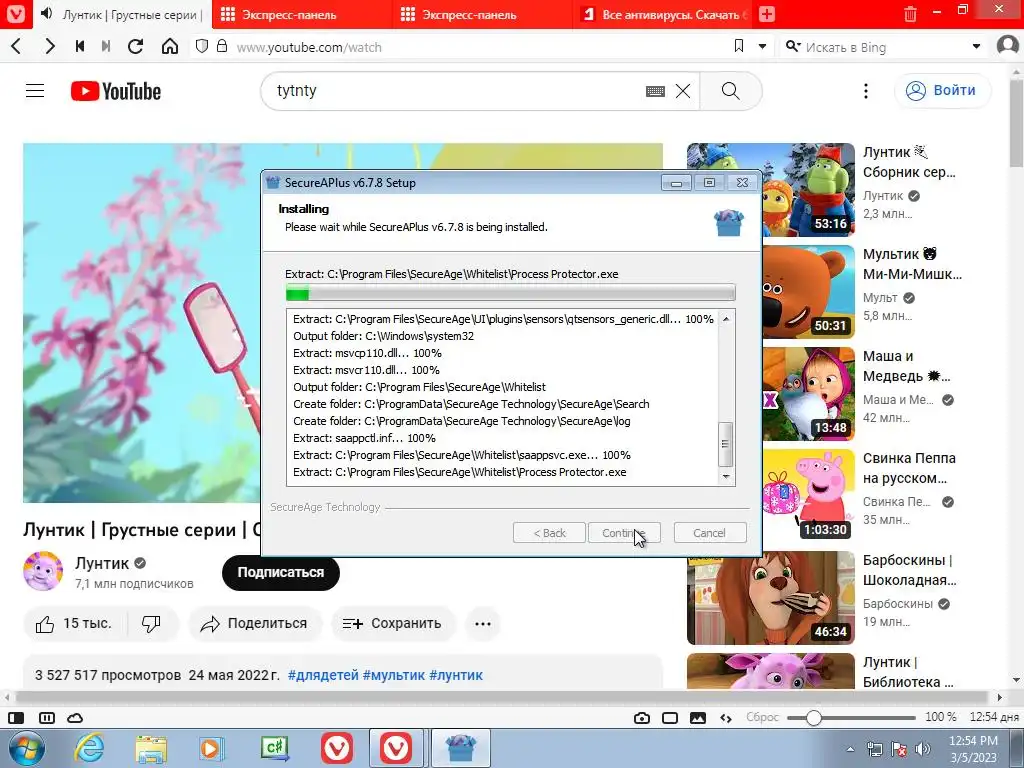
Task: Open the shield content blocker icon
Action: click(x=202, y=46)
